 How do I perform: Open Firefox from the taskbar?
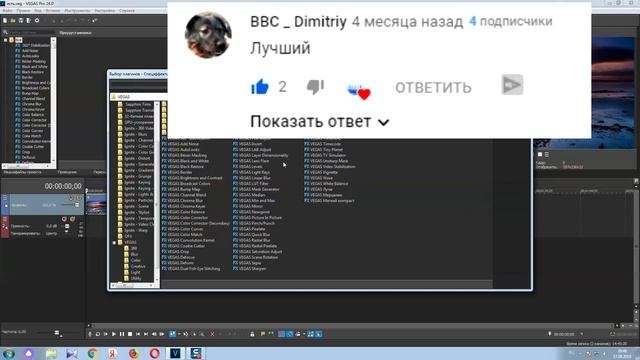(x=134, y=353)
